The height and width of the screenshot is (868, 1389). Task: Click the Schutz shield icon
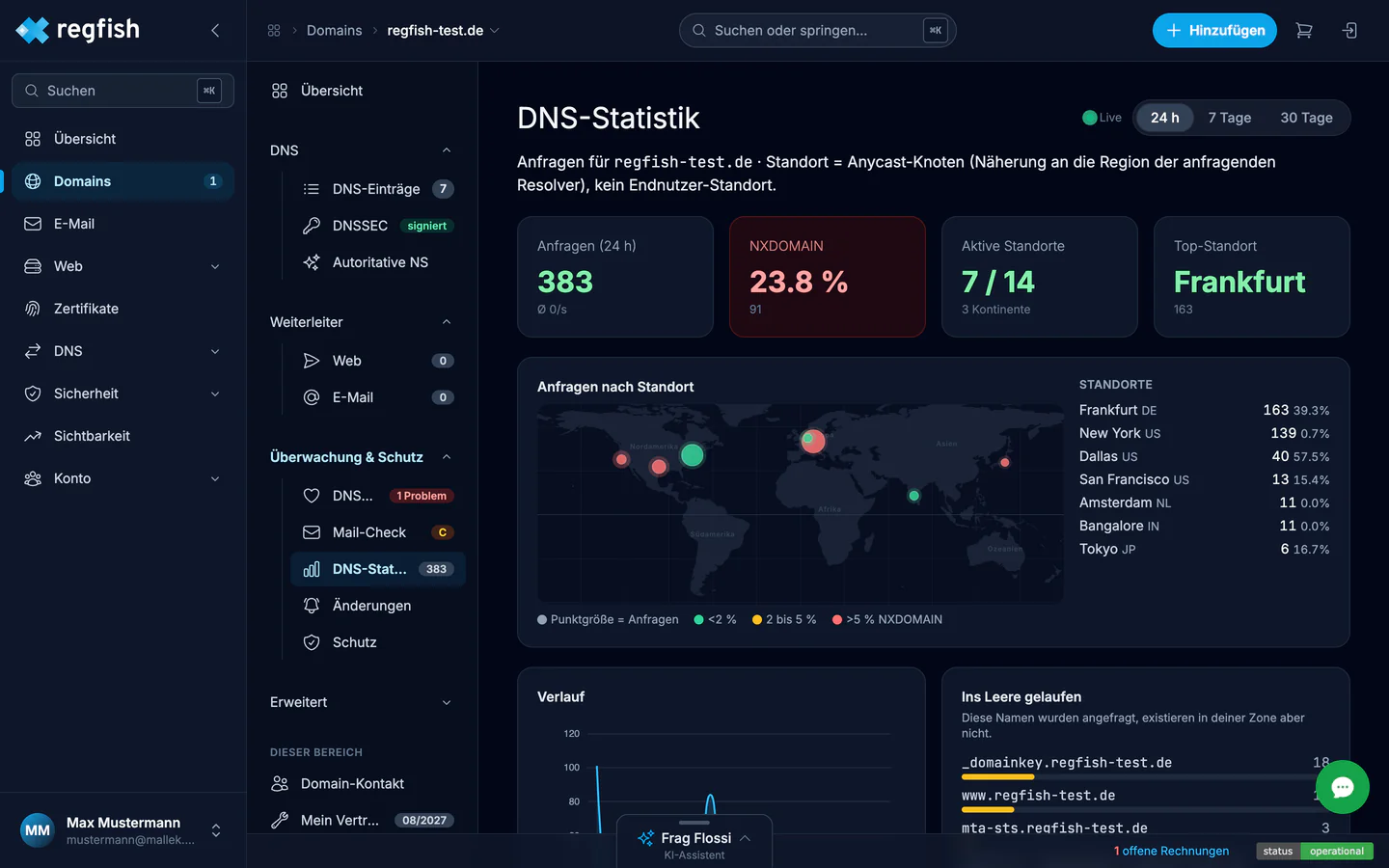[x=312, y=642]
